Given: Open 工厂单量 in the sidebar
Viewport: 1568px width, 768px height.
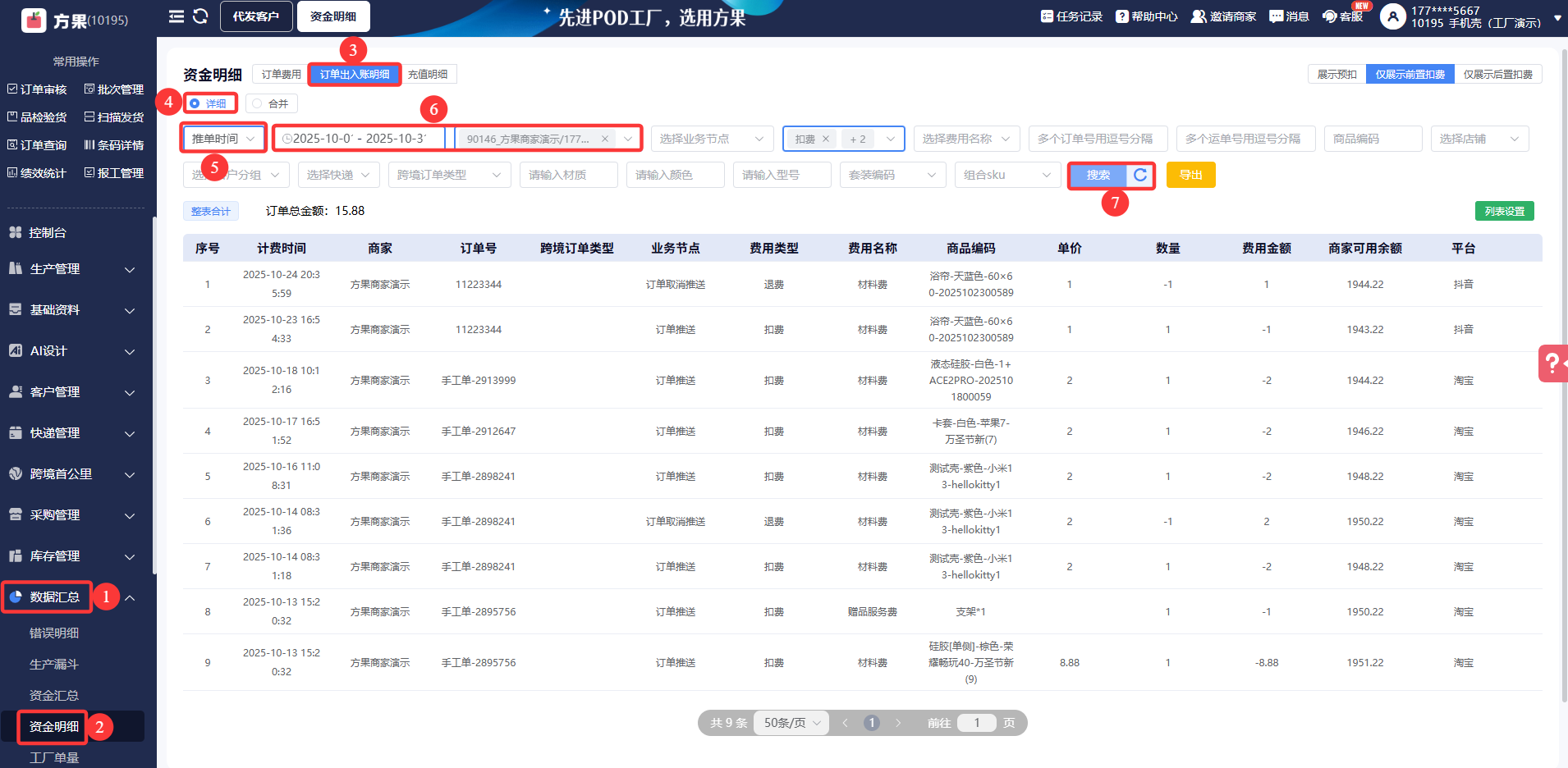Looking at the screenshot, I should [54, 757].
